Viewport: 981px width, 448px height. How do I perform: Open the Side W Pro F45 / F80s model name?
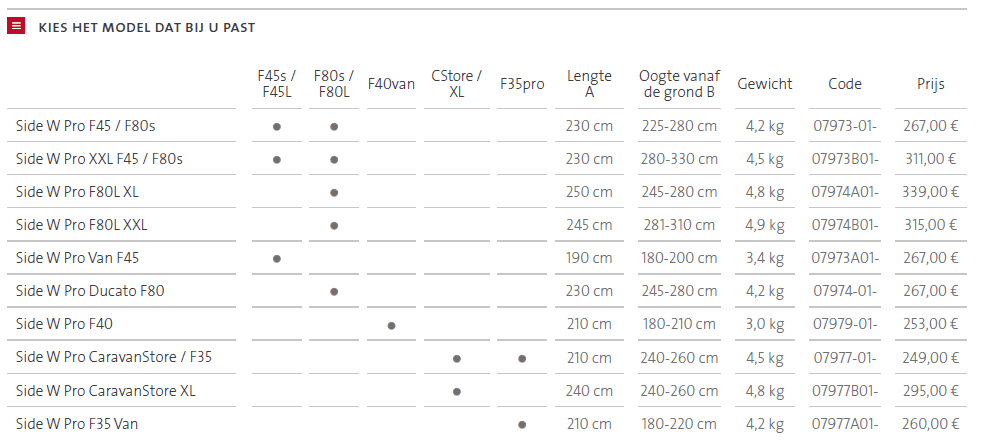[x=86, y=126]
